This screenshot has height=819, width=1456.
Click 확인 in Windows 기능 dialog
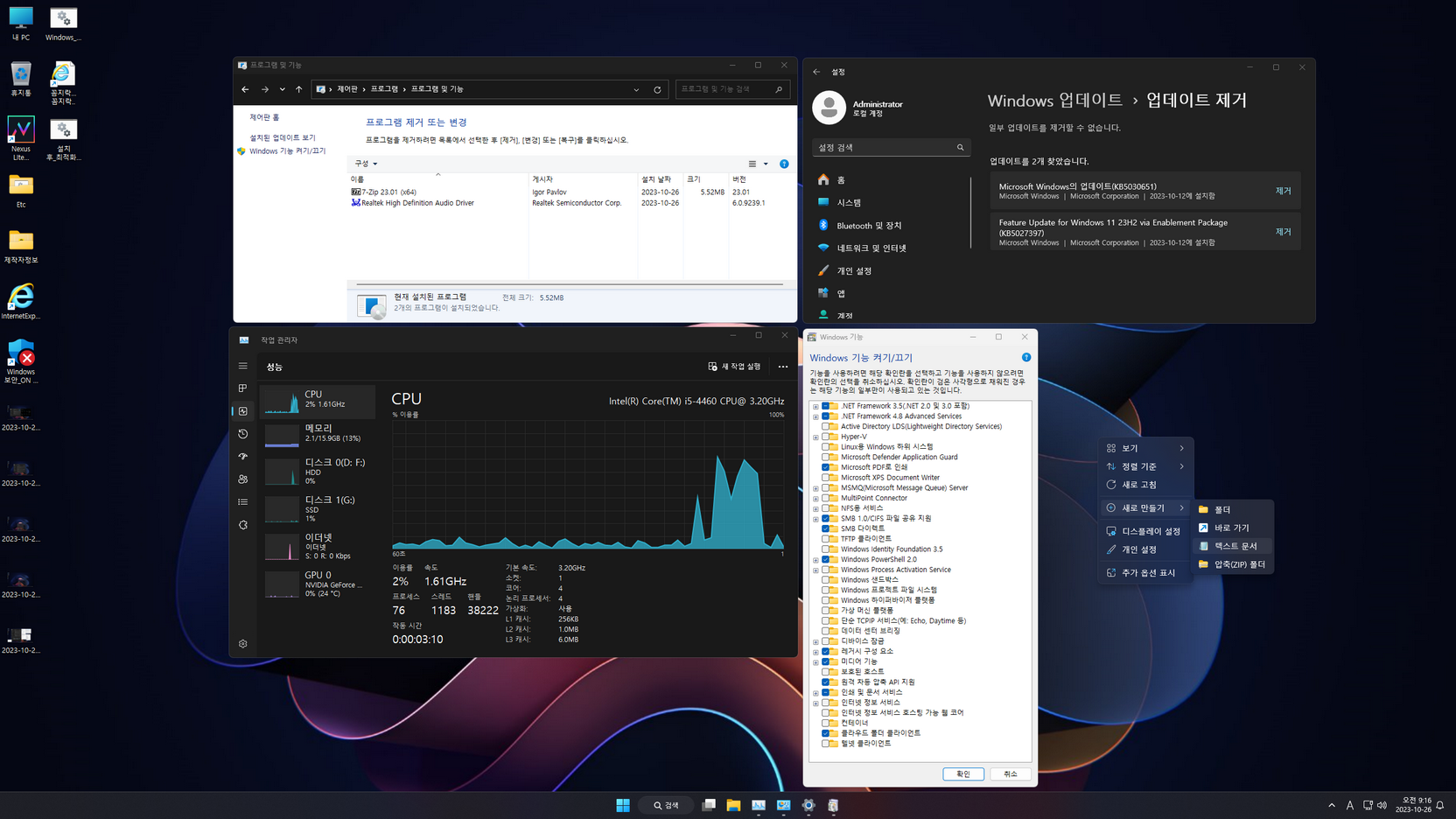tap(963, 773)
